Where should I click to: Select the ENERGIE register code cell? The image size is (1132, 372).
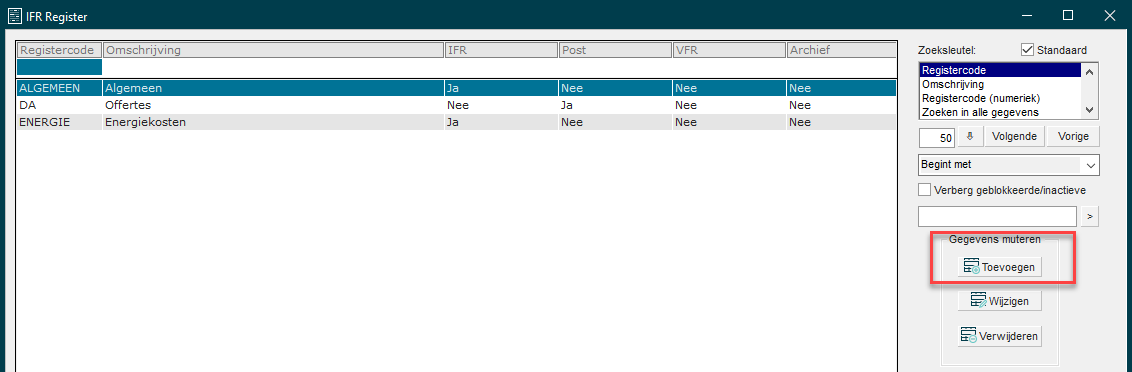(60, 122)
